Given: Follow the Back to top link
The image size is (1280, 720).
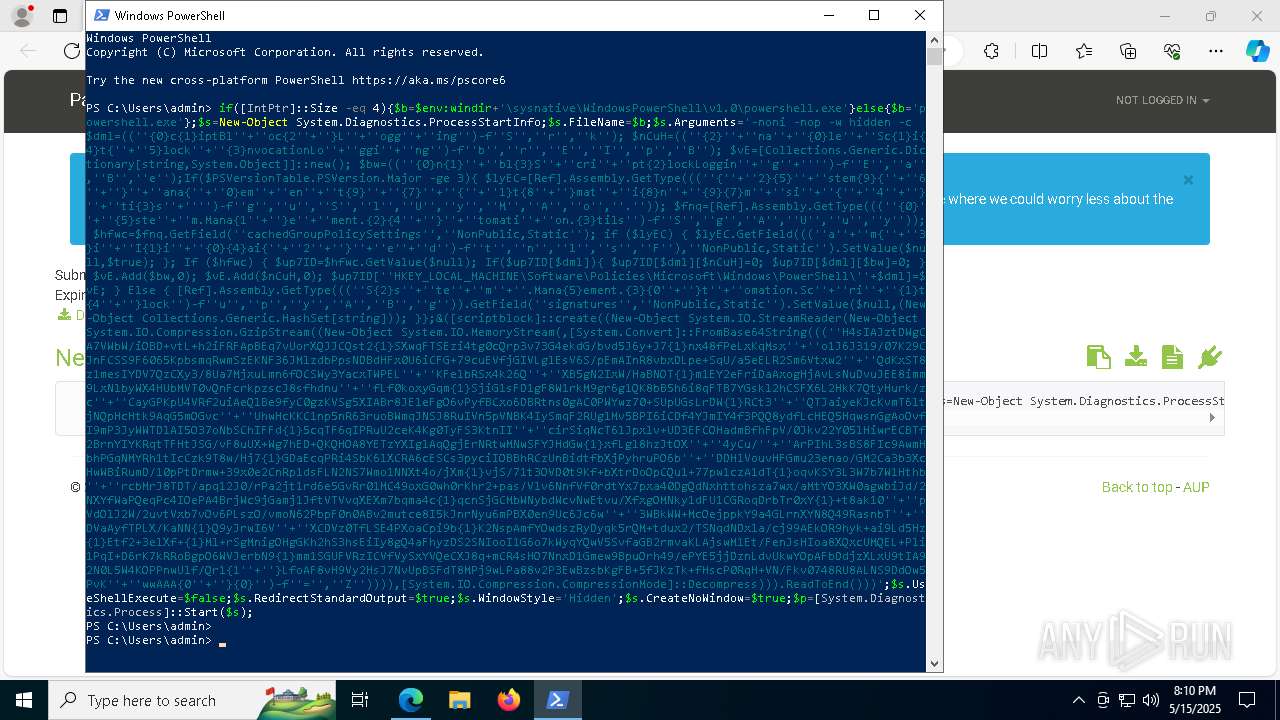Looking at the screenshot, I should point(1137,487).
